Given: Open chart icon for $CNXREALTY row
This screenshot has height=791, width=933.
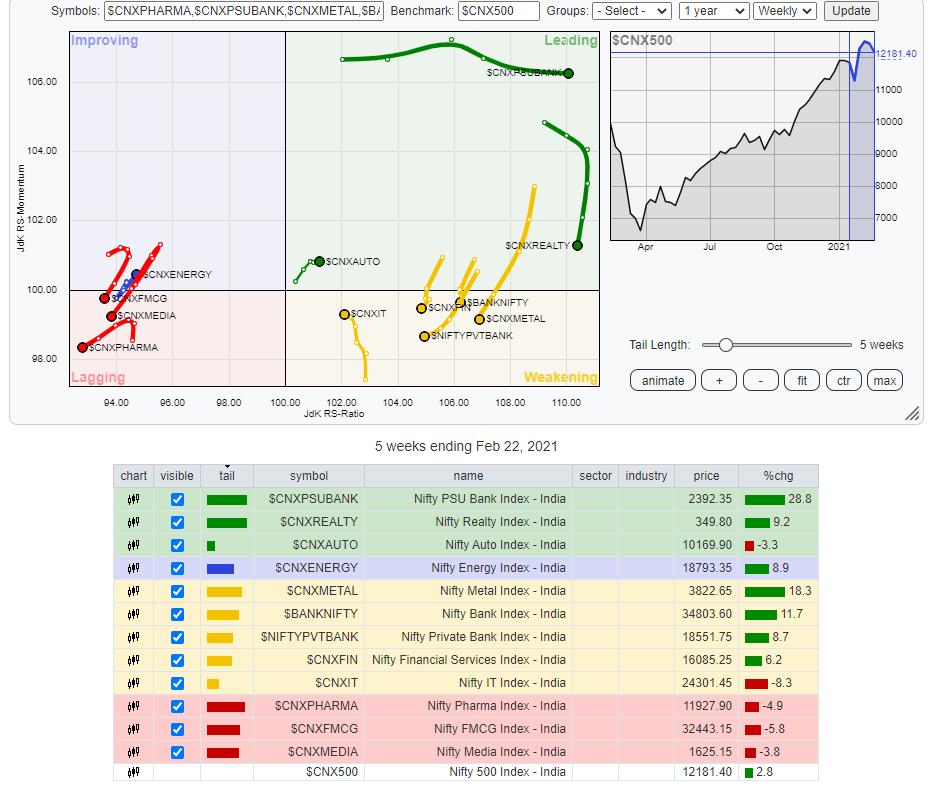Looking at the screenshot, I should point(133,522).
